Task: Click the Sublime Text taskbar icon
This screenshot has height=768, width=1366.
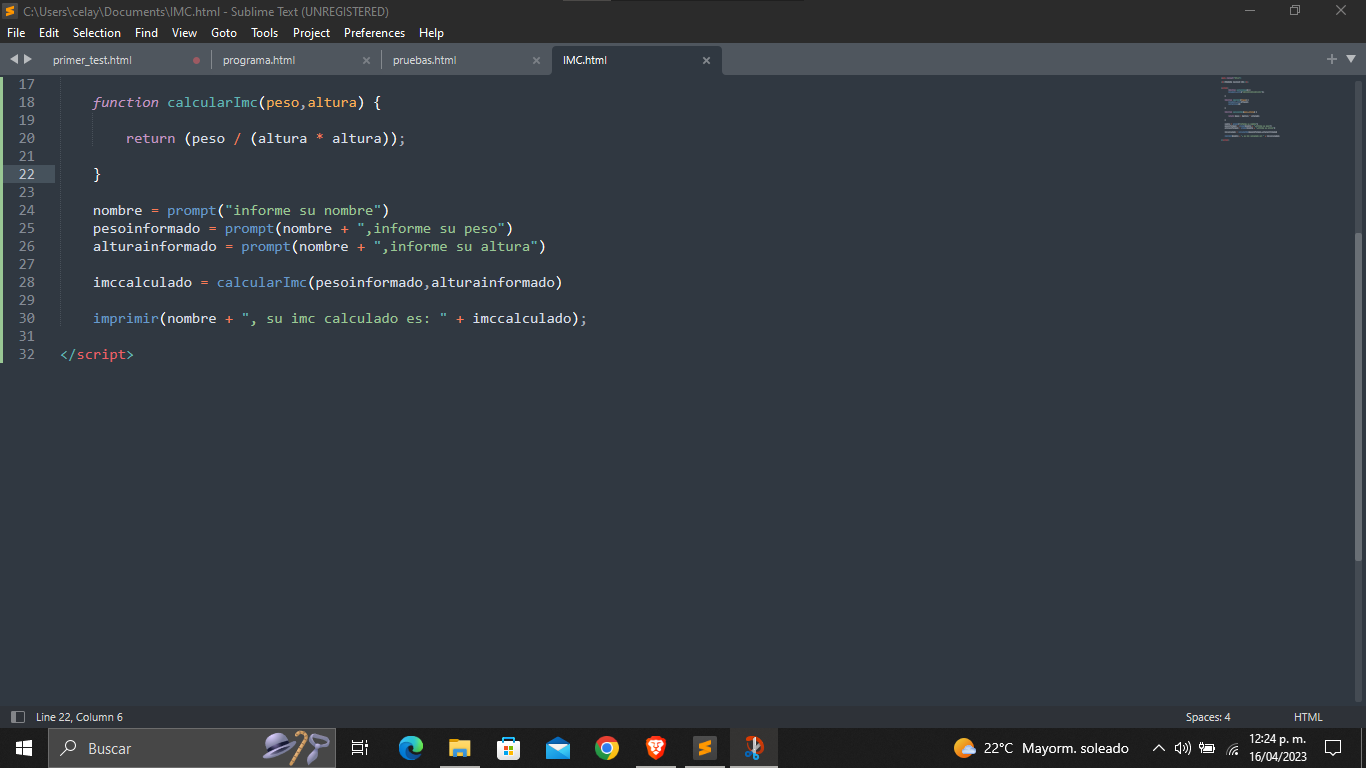Action: click(704, 748)
